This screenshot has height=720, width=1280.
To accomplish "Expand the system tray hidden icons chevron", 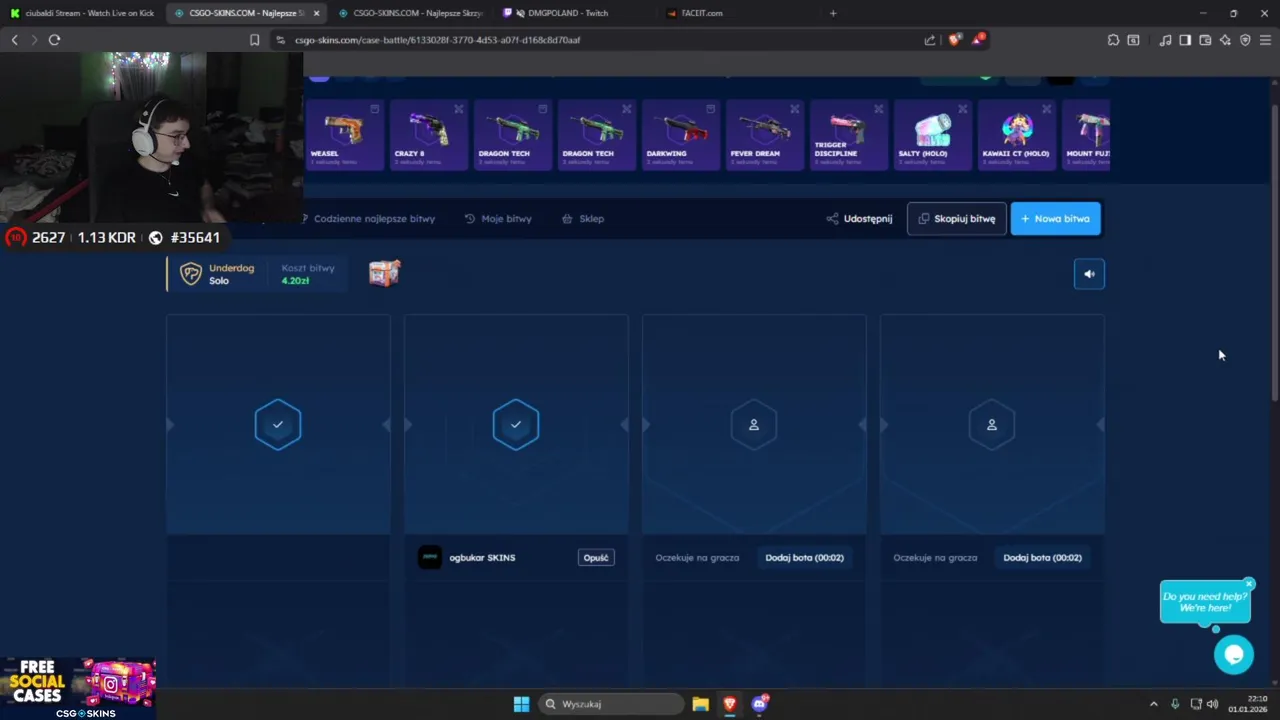I will click(x=1153, y=704).
